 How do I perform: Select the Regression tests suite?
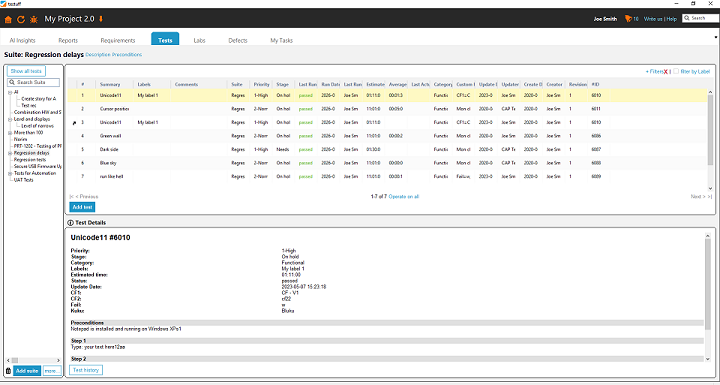[x=30, y=159]
